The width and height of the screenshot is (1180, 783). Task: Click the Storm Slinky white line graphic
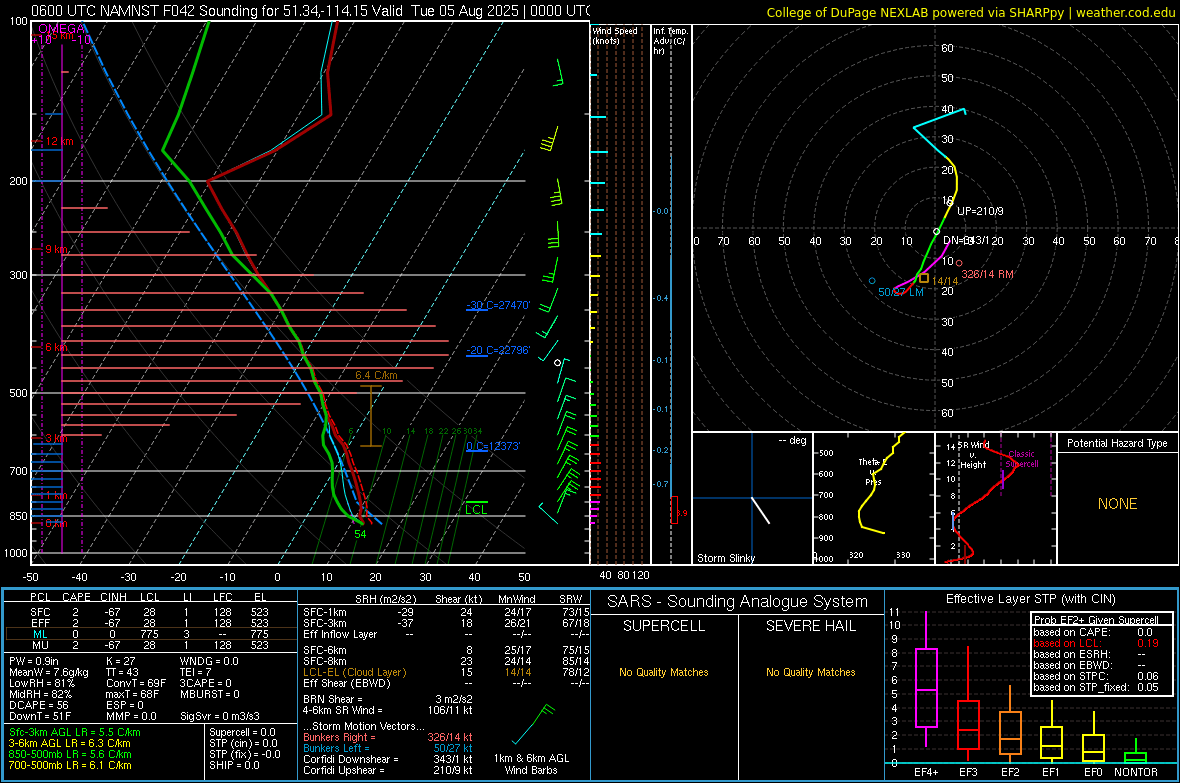pyautogui.click(x=761, y=510)
